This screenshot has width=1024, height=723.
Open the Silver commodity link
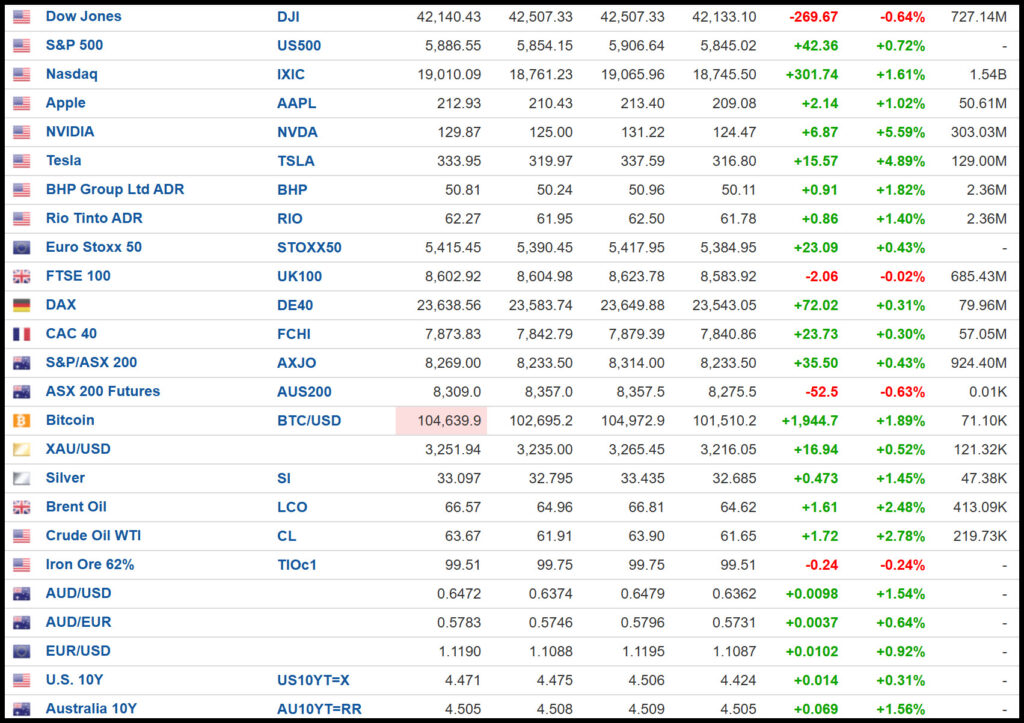(x=65, y=477)
